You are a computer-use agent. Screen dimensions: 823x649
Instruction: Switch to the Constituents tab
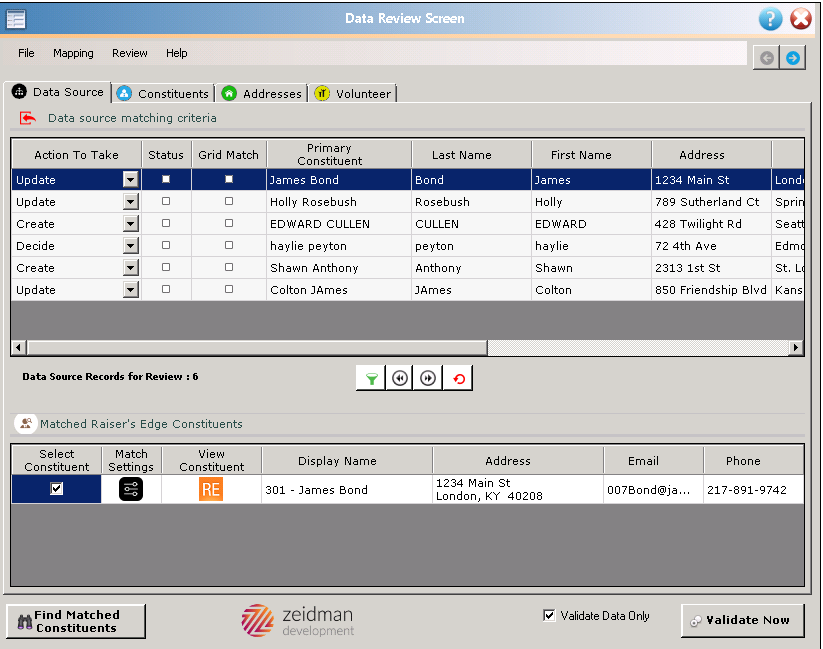pyautogui.click(x=163, y=93)
